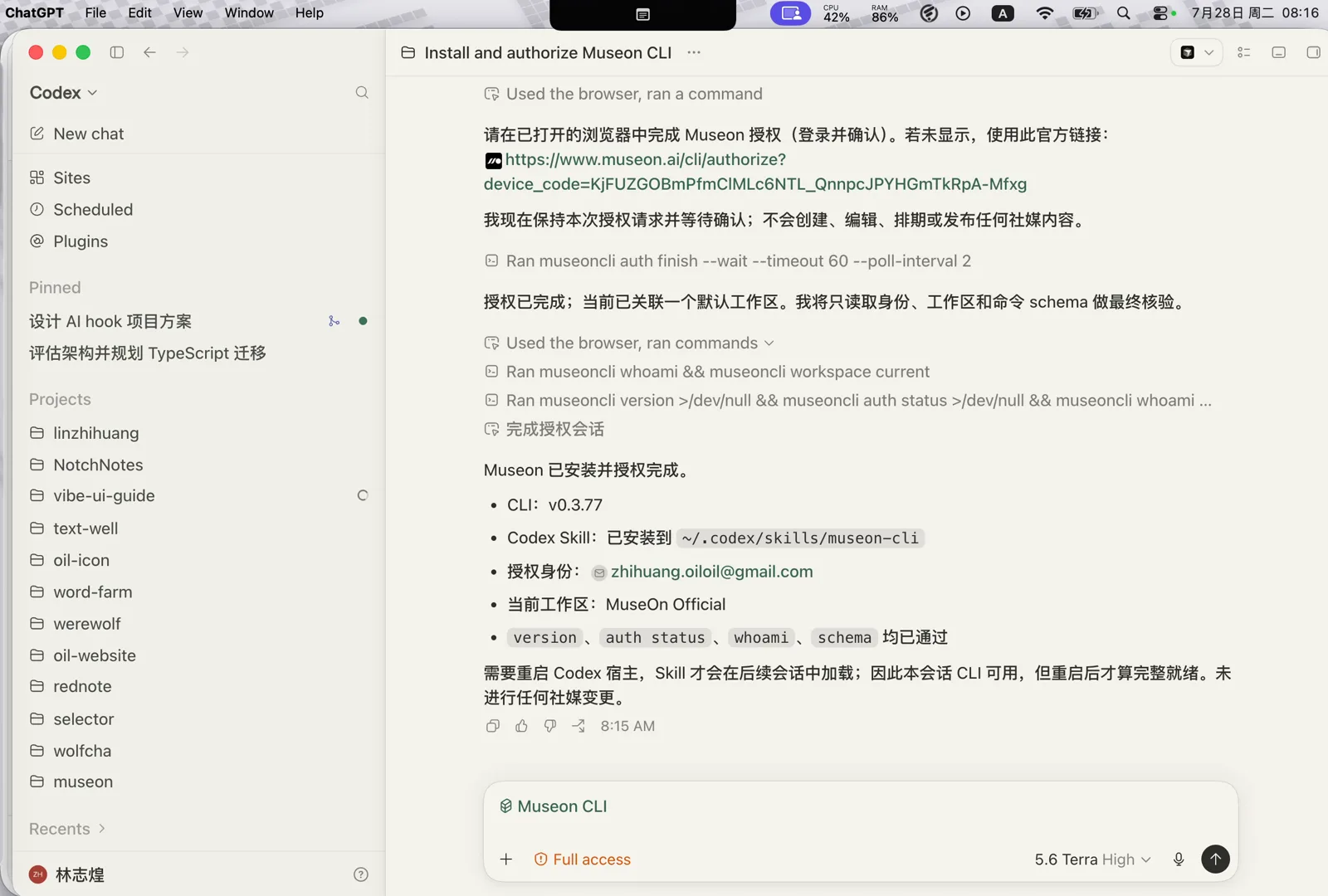The image size is (1328, 896).
Task: Click the battery icon in menu bar
Action: (1086, 12)
